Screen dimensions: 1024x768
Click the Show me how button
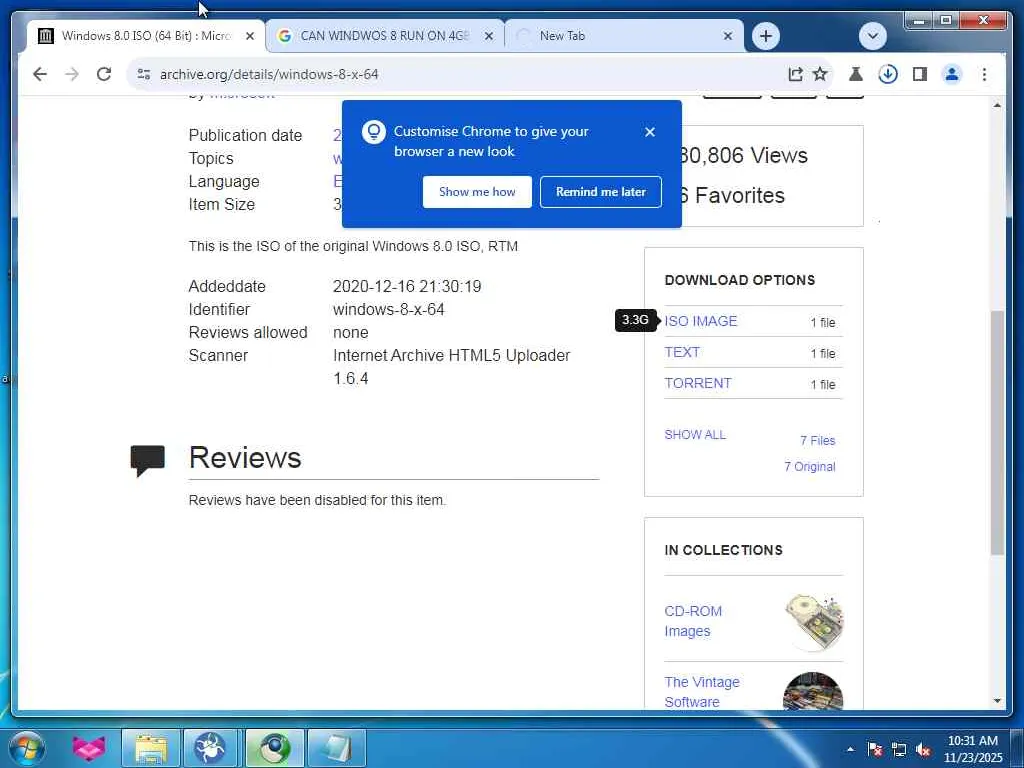(x=477, y=192)
